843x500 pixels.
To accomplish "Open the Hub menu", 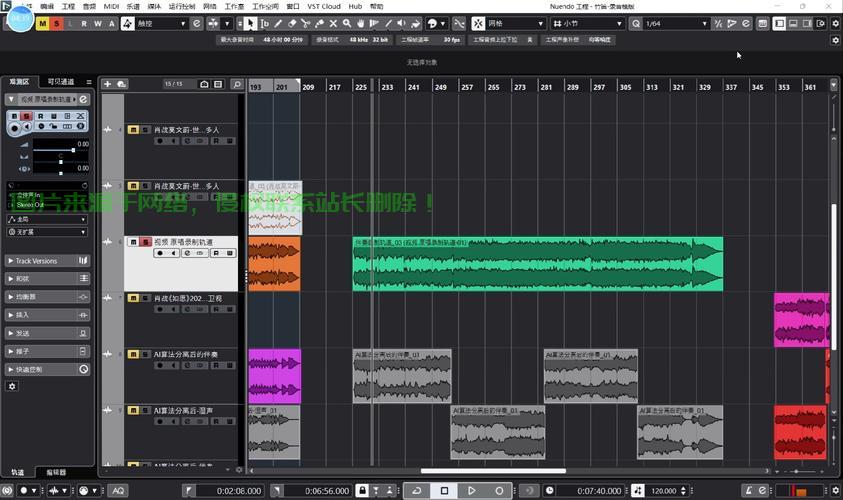I will [x=355, y=6].
